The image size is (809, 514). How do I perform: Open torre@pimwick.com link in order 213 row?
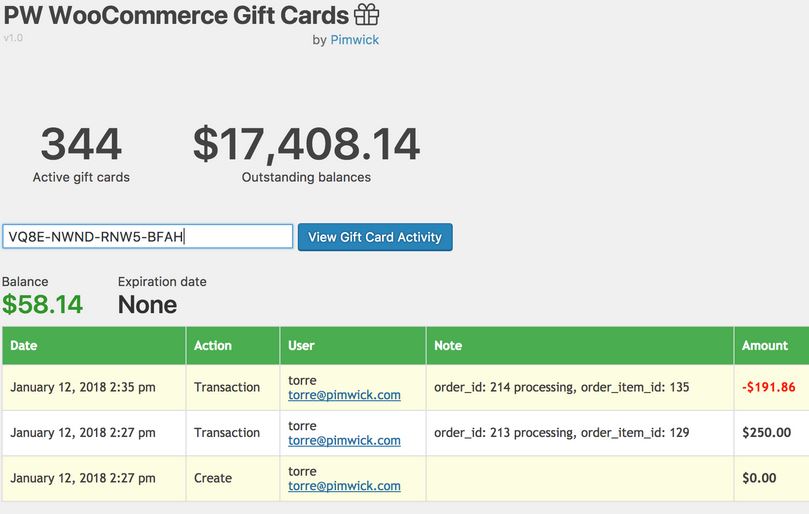coord(344,440)
